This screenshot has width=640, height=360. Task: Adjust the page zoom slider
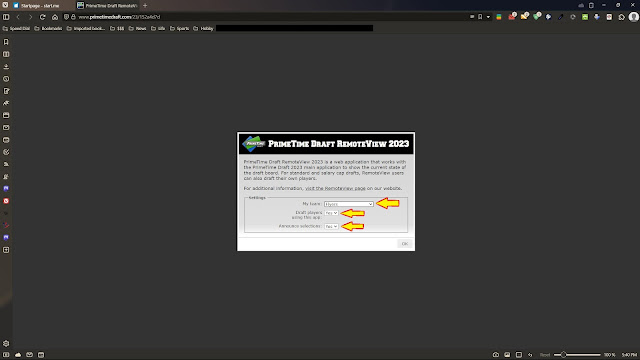(577, 355)
